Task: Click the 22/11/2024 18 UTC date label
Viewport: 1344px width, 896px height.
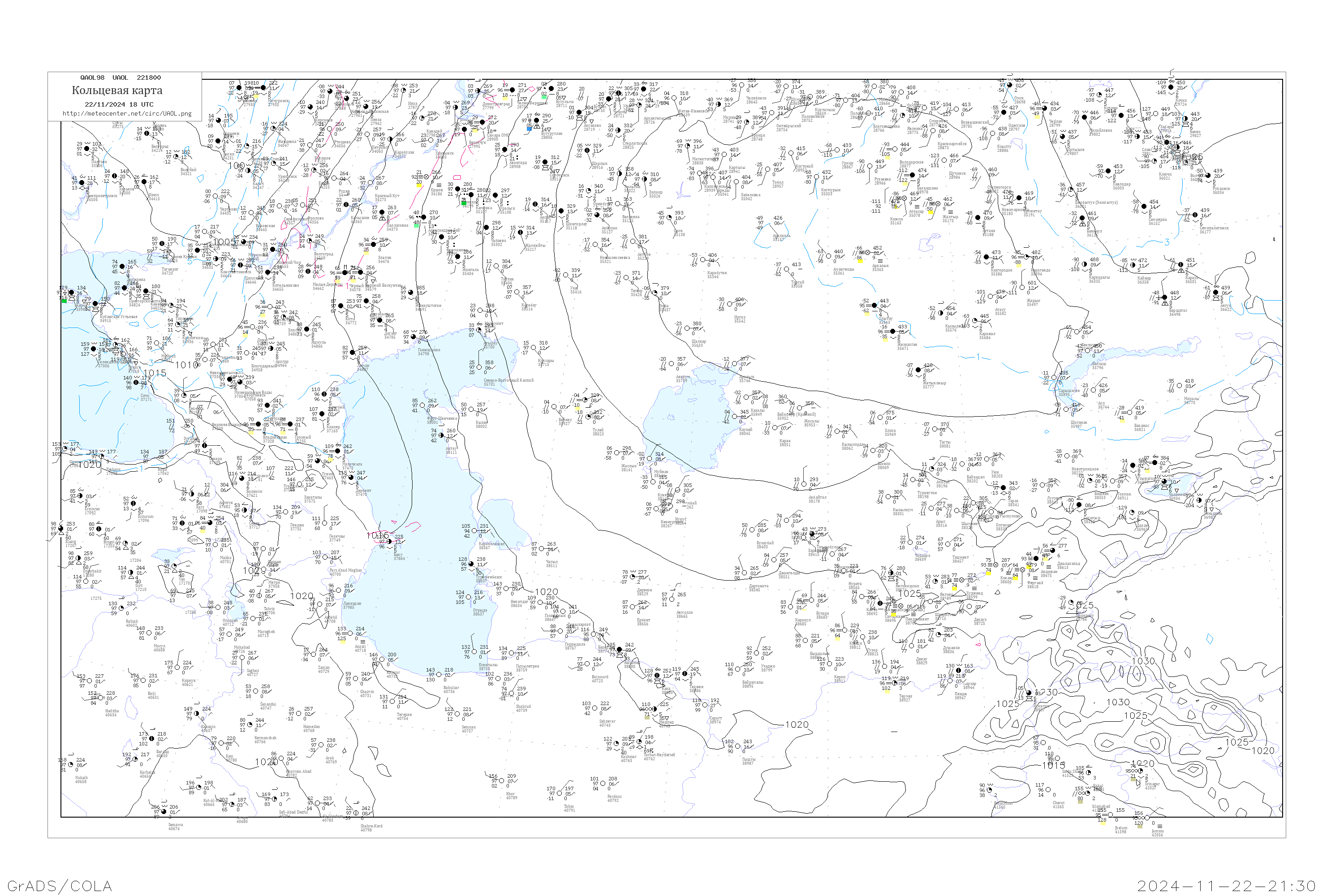Action: pos(119,104)
